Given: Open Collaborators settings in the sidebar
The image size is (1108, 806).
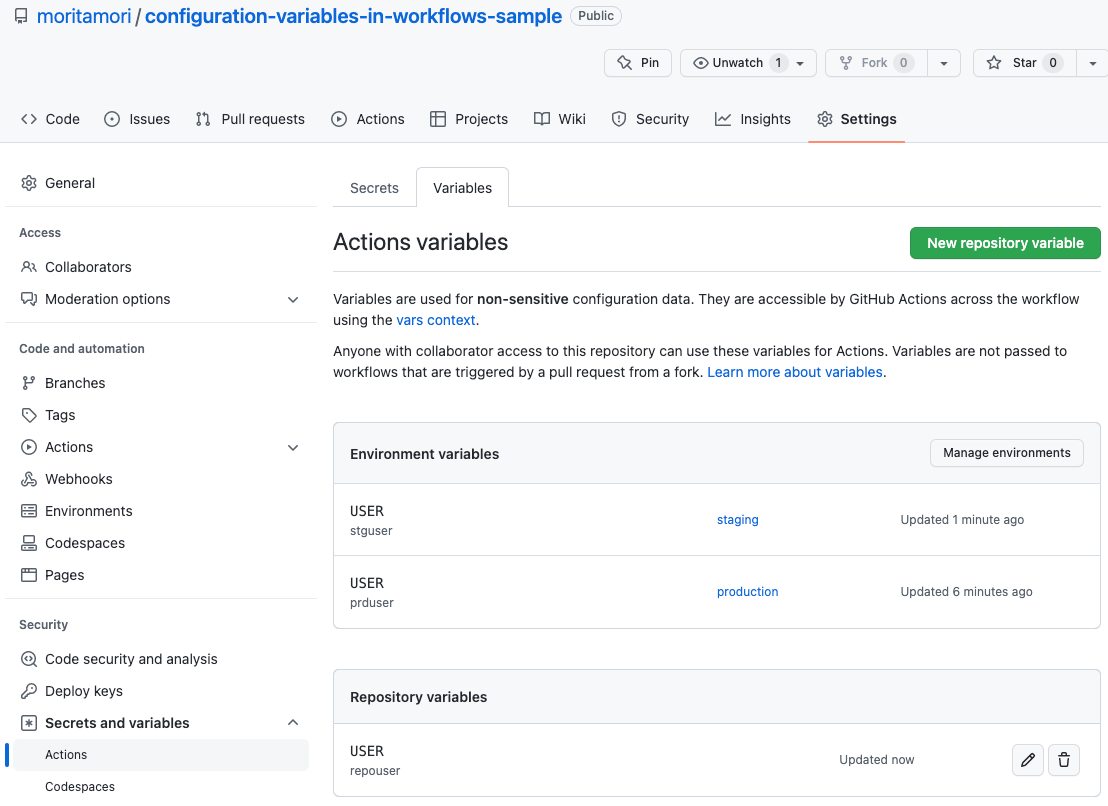Looking at the screenshot, I should 88,266.
